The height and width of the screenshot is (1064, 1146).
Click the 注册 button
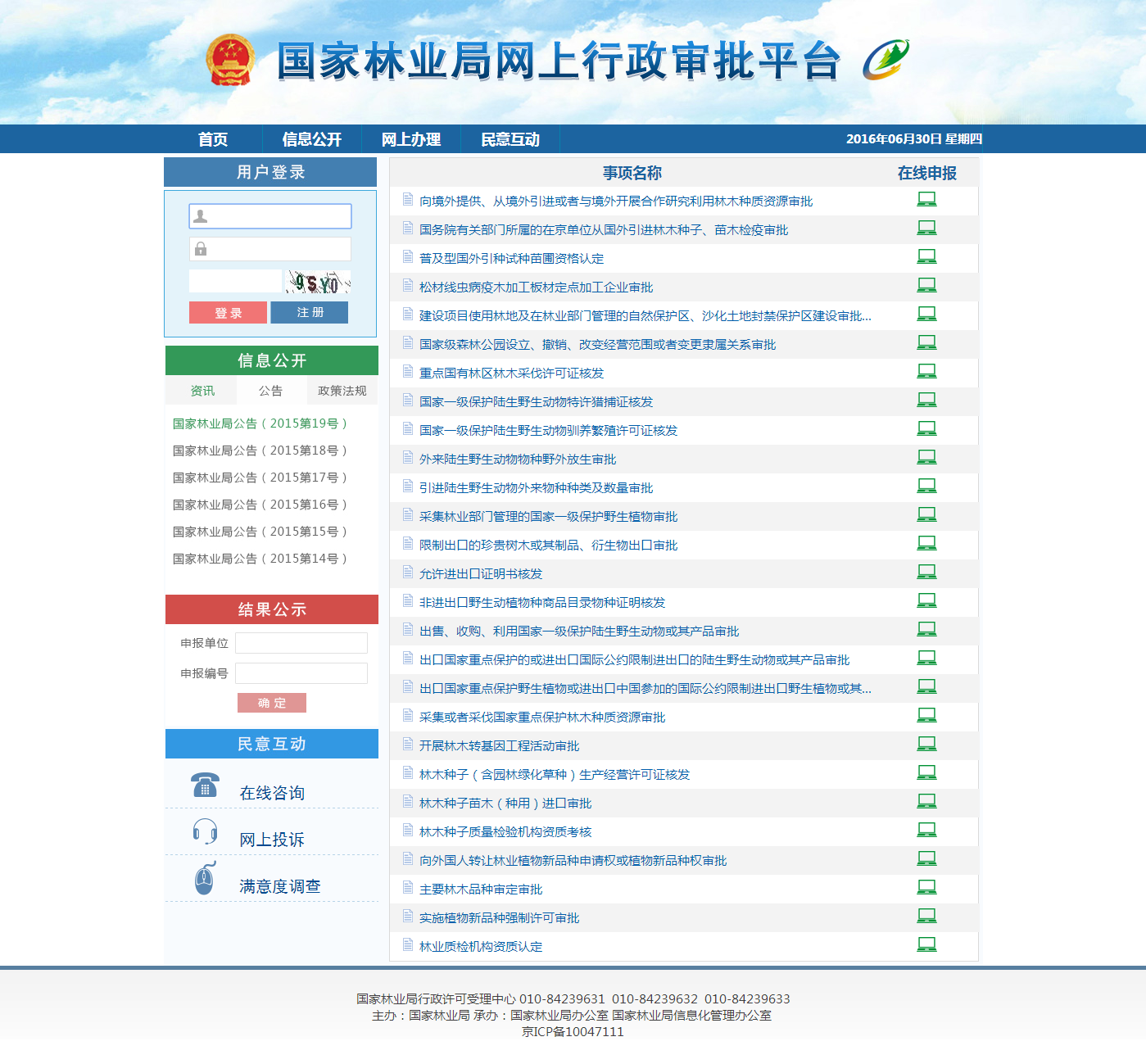pyautogui.click(x=309, y=312)
